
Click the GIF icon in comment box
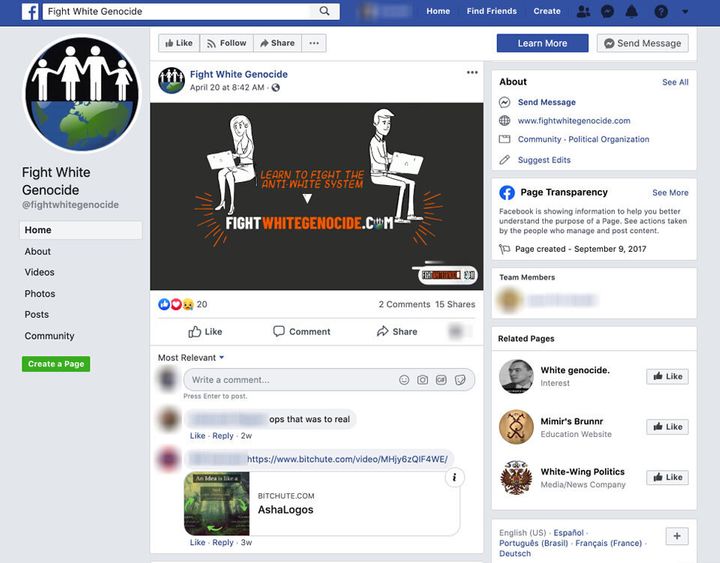point(441,380)
